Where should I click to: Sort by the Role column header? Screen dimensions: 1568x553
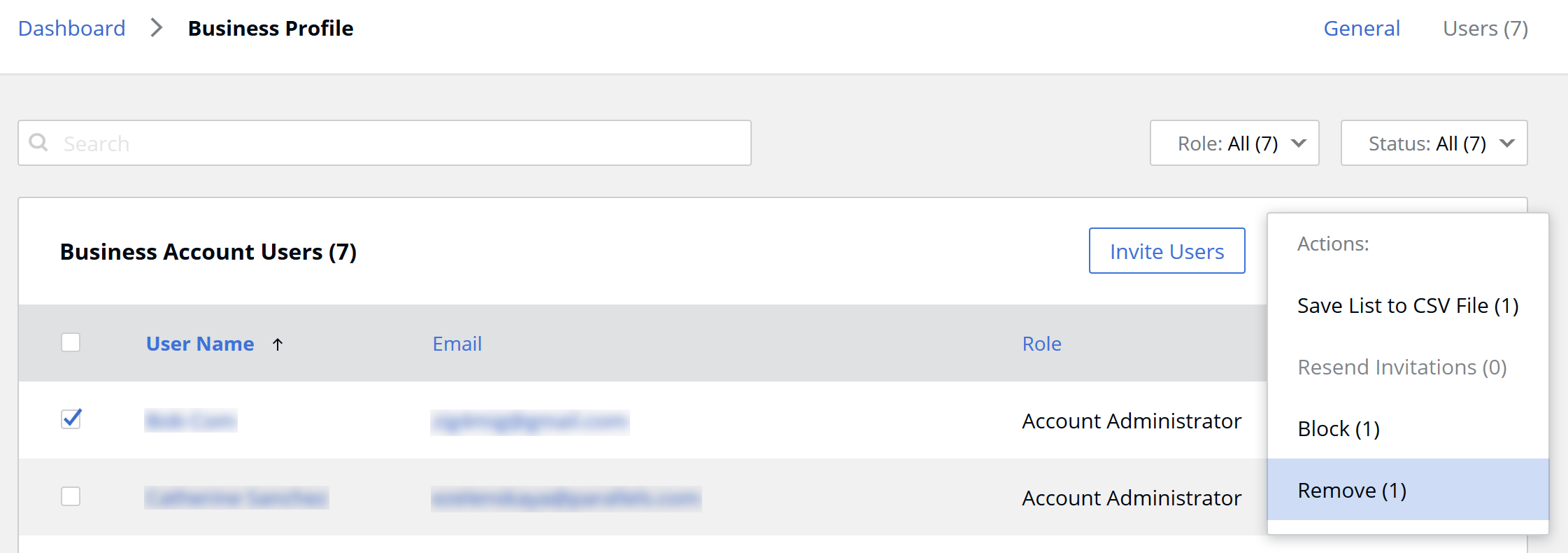coord(1041,344)
